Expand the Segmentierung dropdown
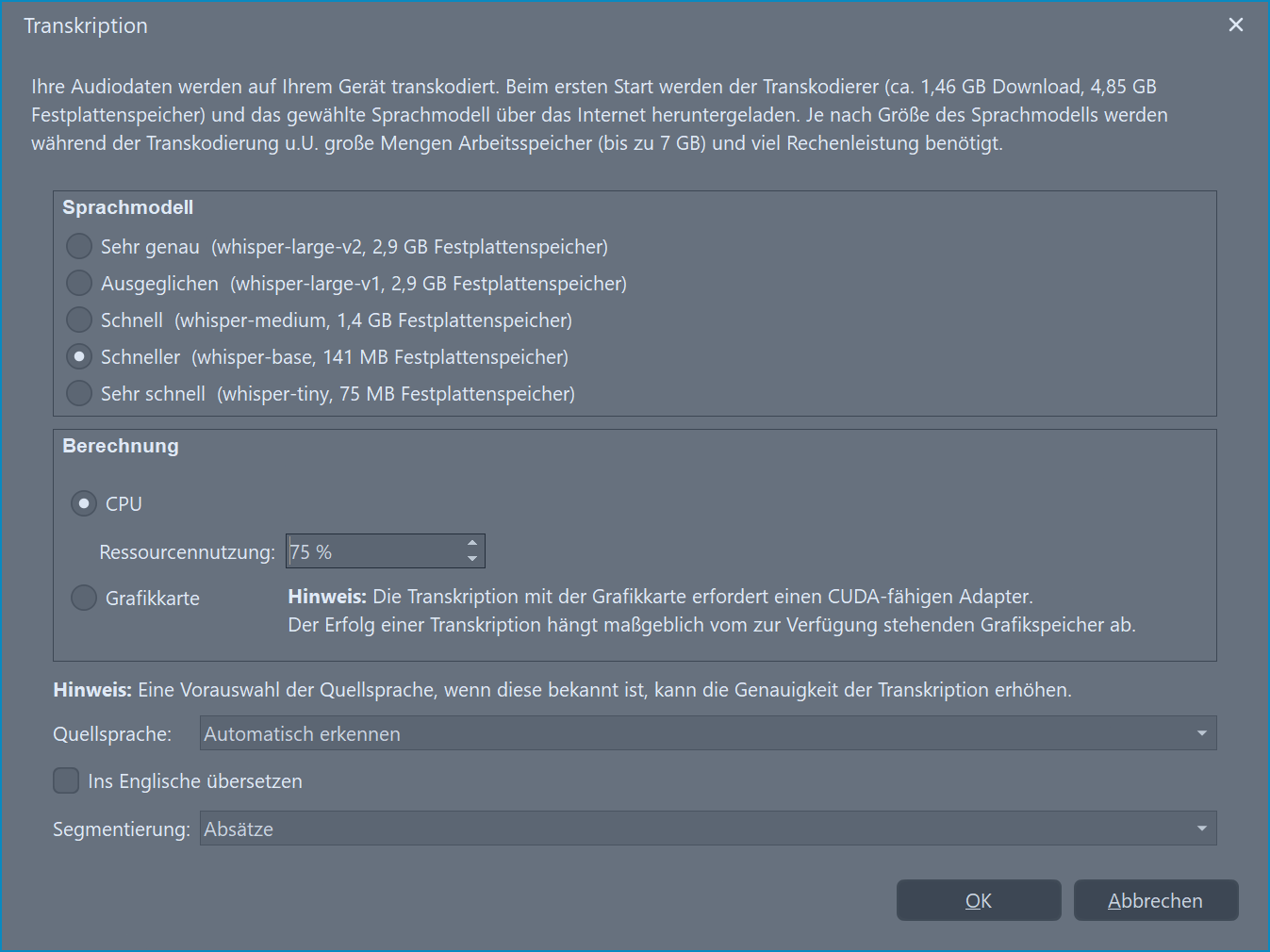This screenshot has width=1270, height=952. (698, 829)
